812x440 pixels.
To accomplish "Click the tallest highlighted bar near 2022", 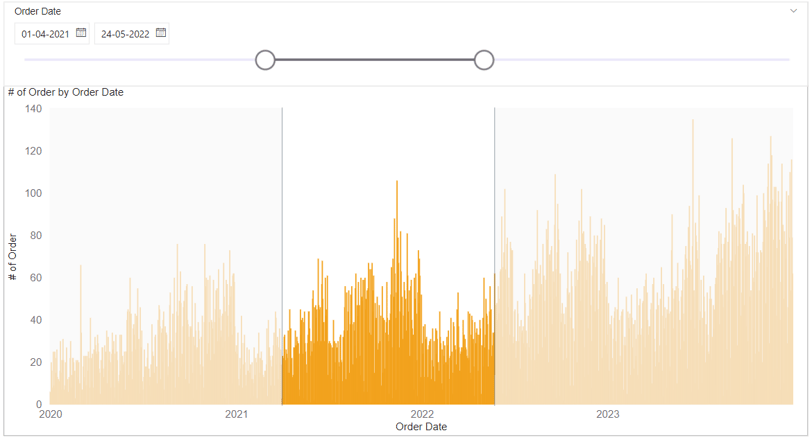I will point(397,292).
